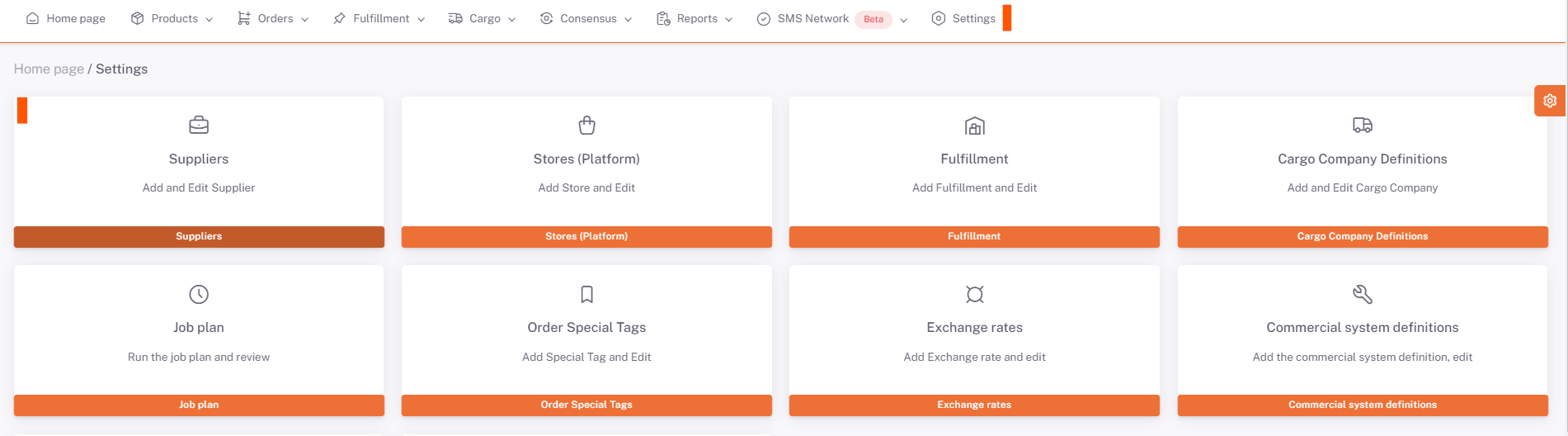The width and height of the screenshot is (1568, 436).
Task: Go to Settings in the top navigation
Action: (963, 18)
